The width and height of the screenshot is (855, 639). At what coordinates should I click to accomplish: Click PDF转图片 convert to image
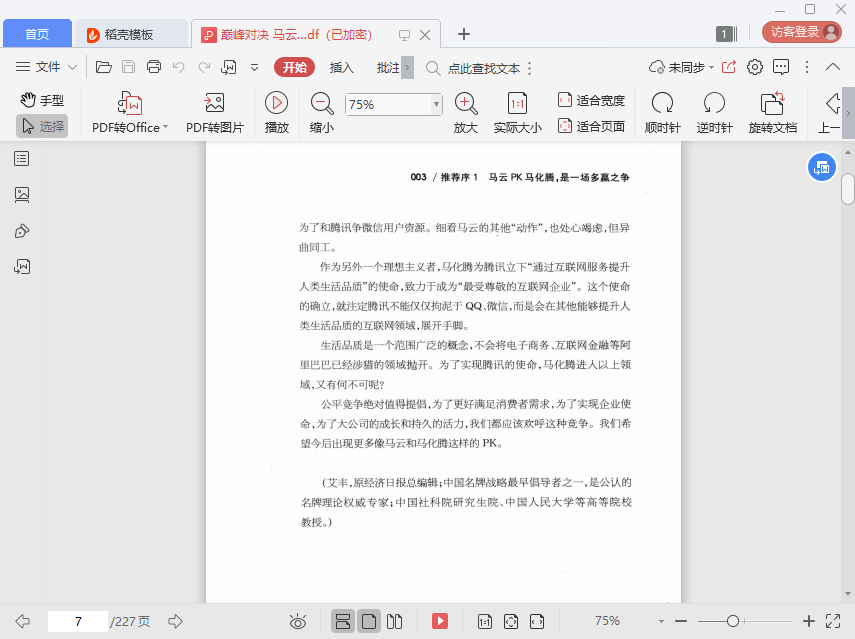215,113
